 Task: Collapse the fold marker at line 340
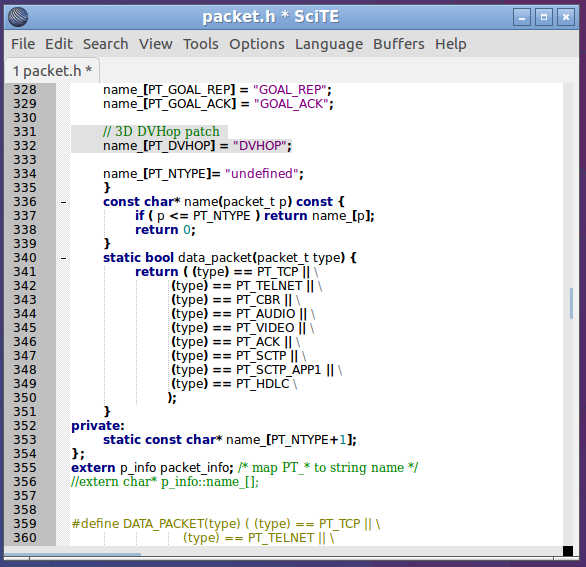(64, 258)
